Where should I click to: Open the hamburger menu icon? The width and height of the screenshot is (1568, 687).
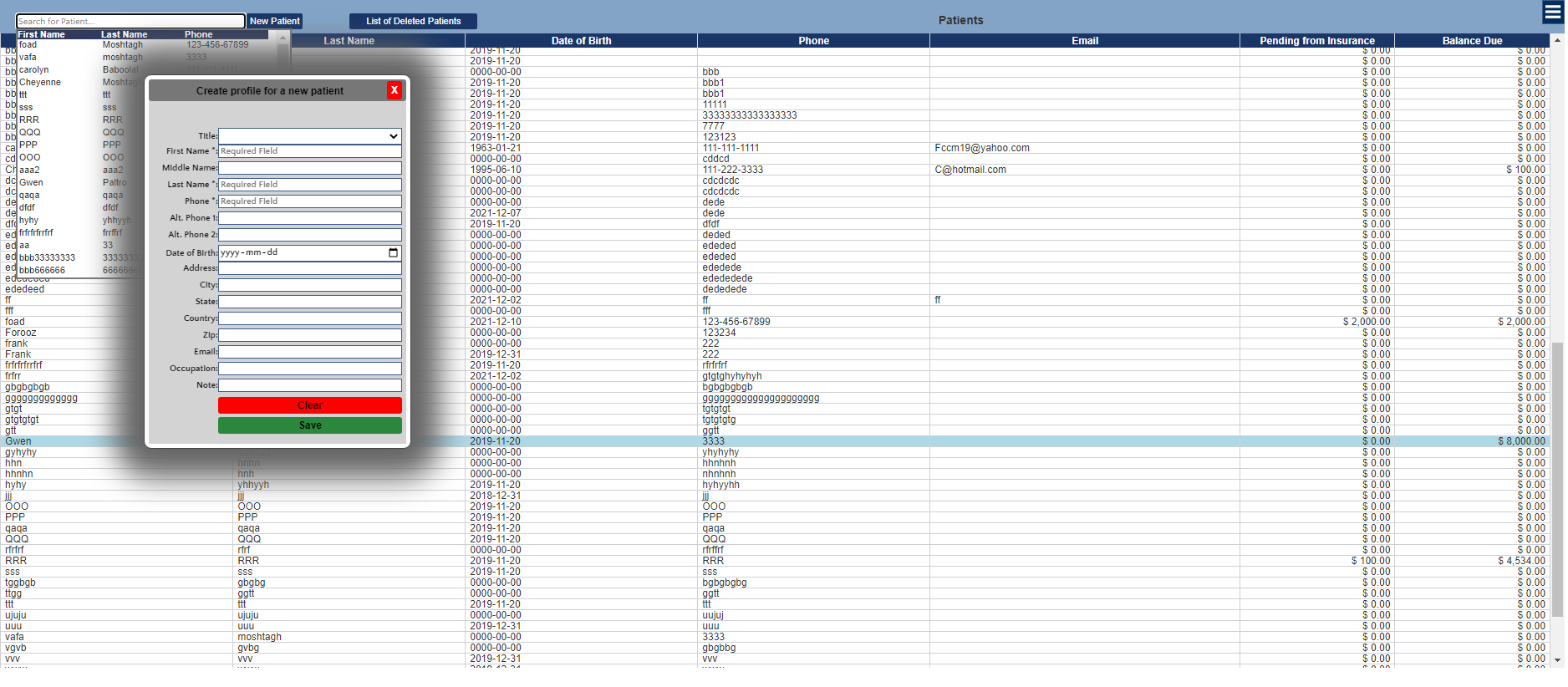1552,13
